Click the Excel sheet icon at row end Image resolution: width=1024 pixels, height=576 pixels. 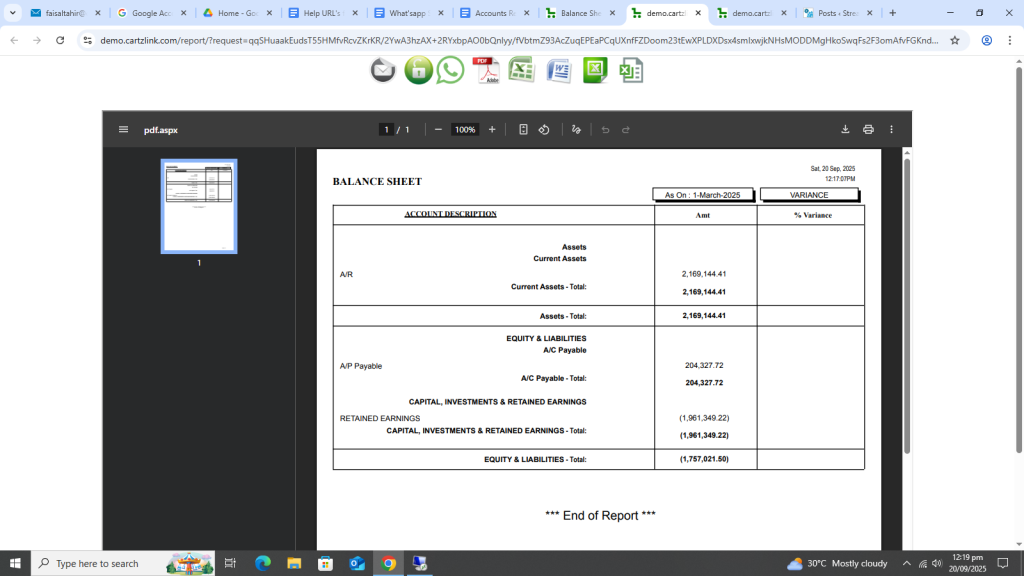(631, 70)
